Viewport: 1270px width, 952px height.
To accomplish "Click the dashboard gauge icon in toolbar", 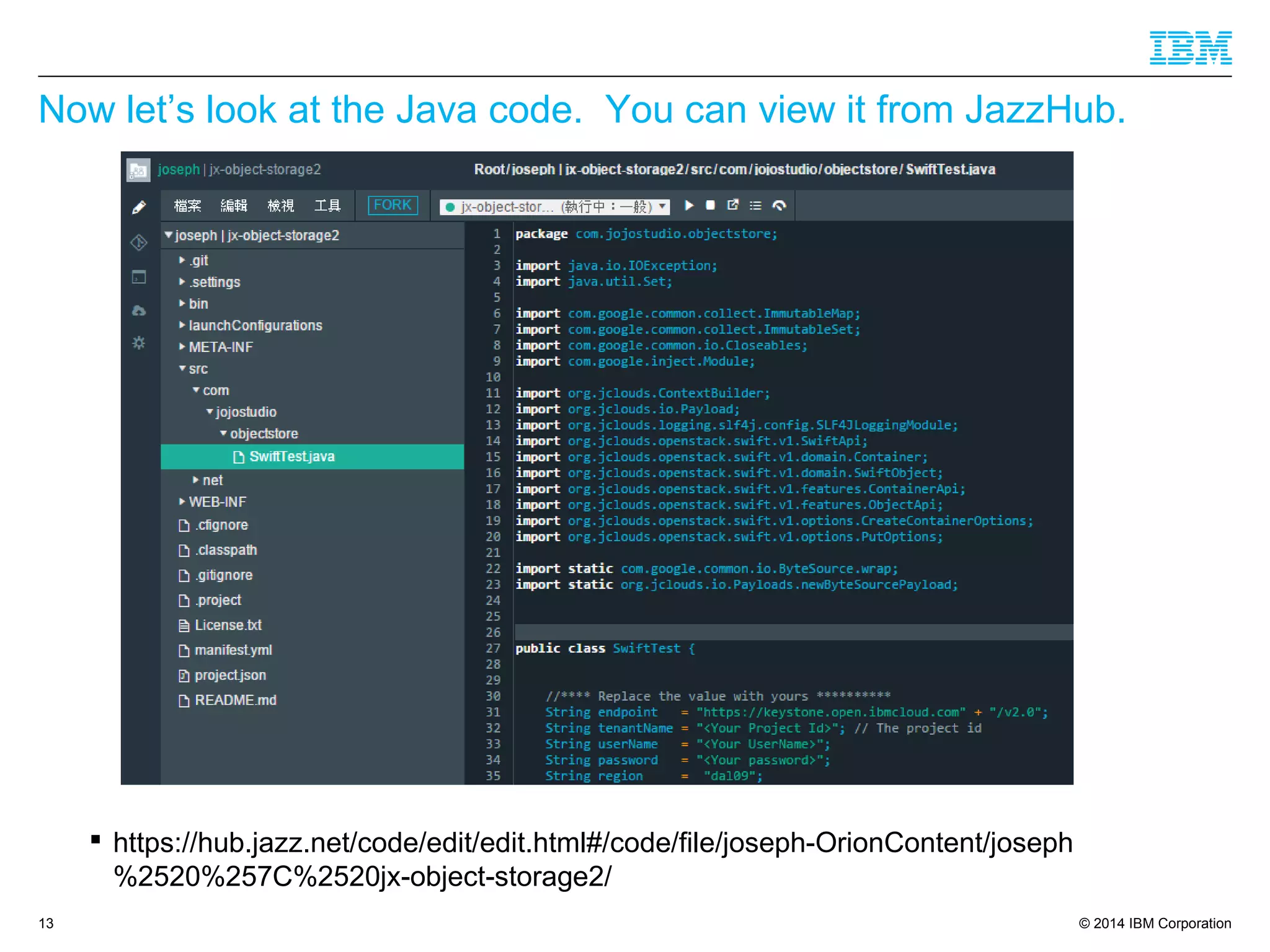I will (x=779, y=205).
